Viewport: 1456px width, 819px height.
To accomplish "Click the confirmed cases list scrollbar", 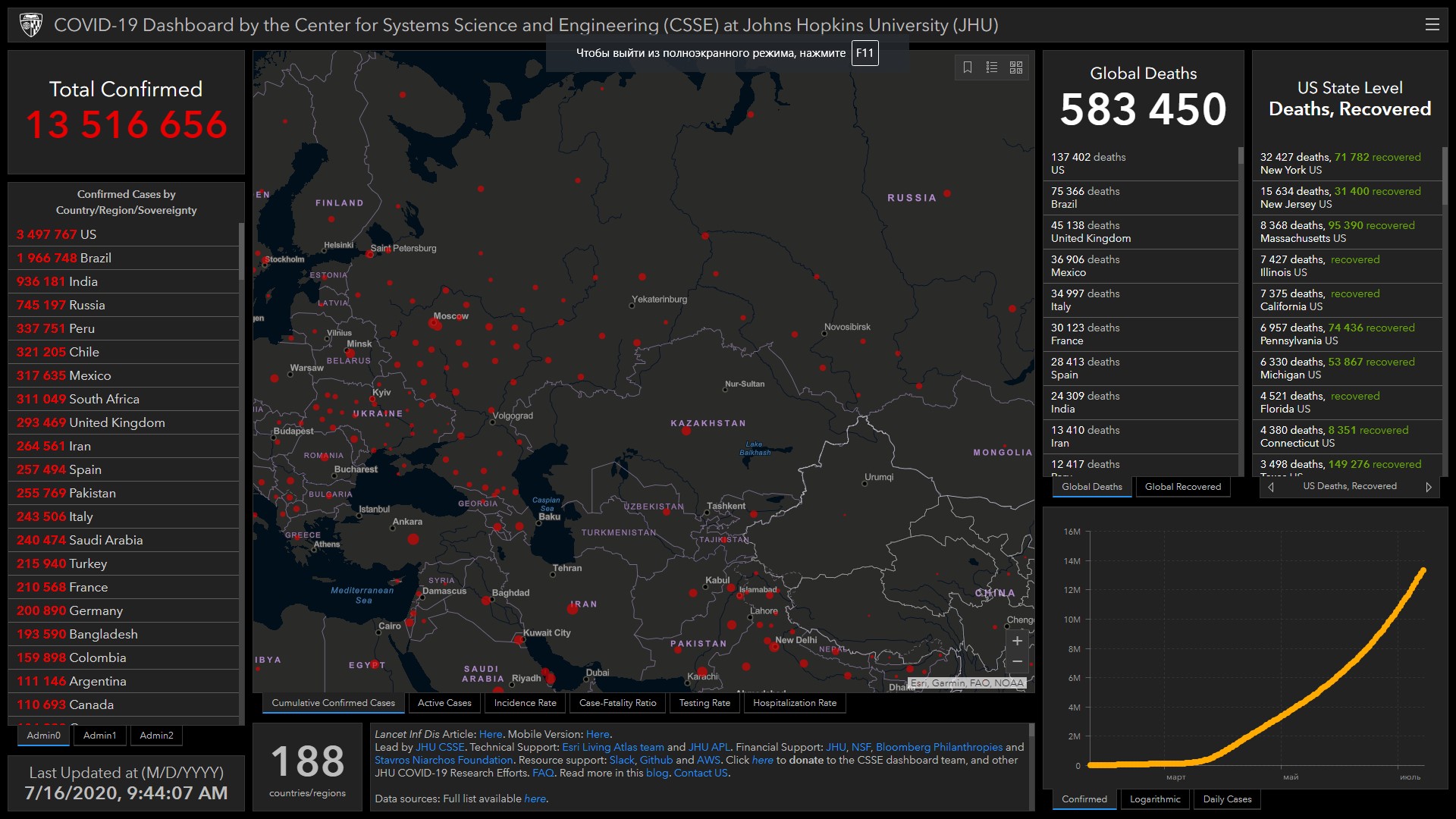I will pos(241,250).
